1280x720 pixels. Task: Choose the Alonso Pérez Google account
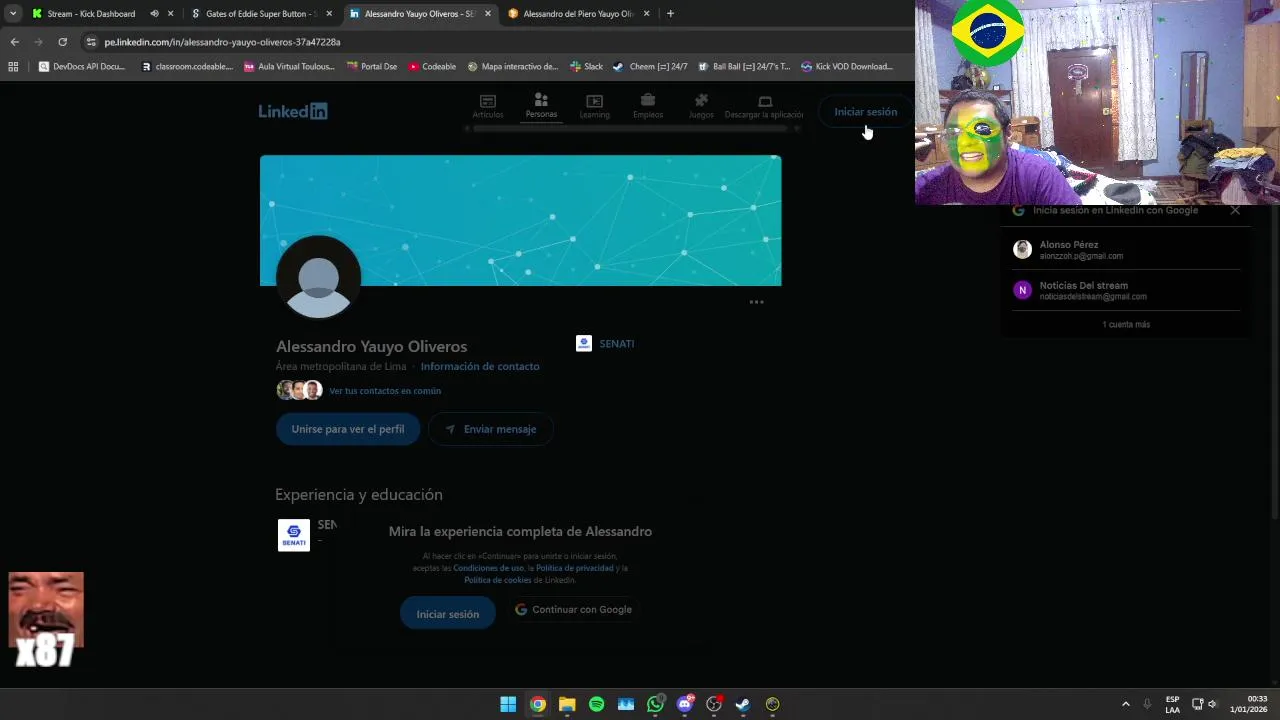click(x=1126, y=250)
